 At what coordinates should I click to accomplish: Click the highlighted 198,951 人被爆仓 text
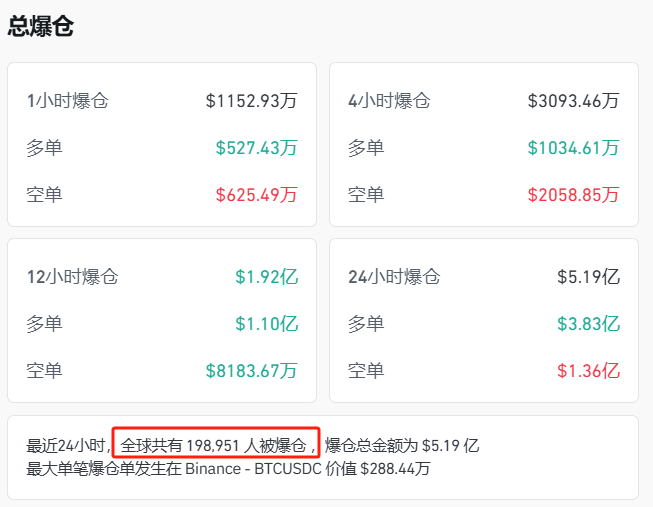(x=217, y=444)
